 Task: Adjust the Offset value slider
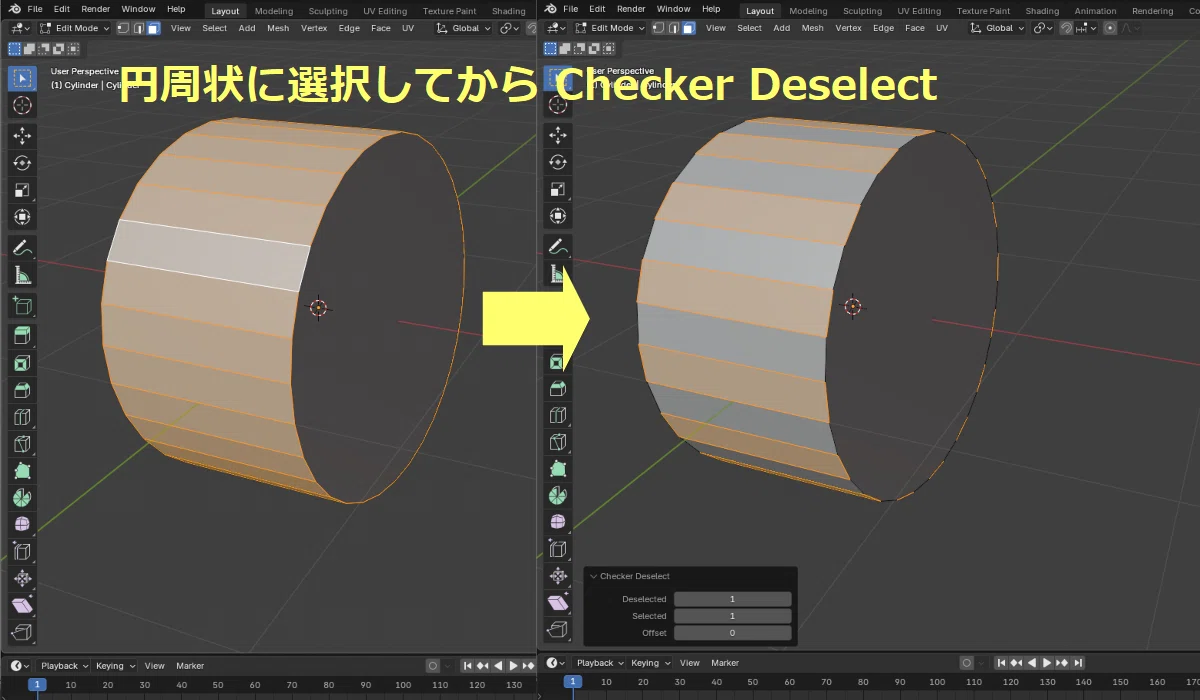732,633
